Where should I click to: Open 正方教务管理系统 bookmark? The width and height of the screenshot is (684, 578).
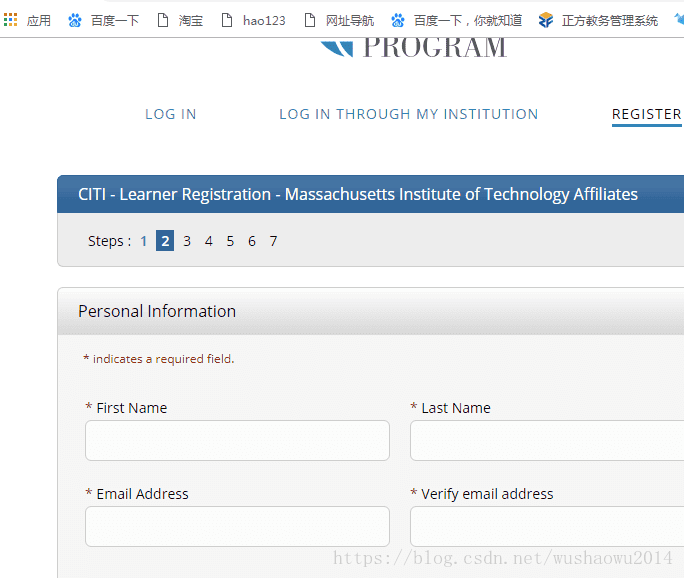point(598,20)
